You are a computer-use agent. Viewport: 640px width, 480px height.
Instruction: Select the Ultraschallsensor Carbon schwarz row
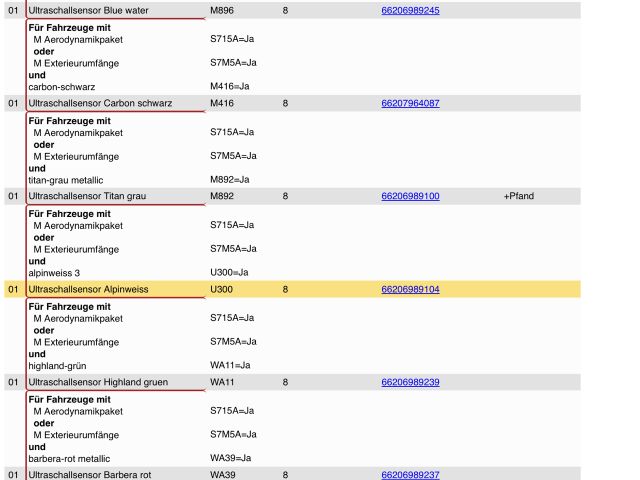(101, 103)
